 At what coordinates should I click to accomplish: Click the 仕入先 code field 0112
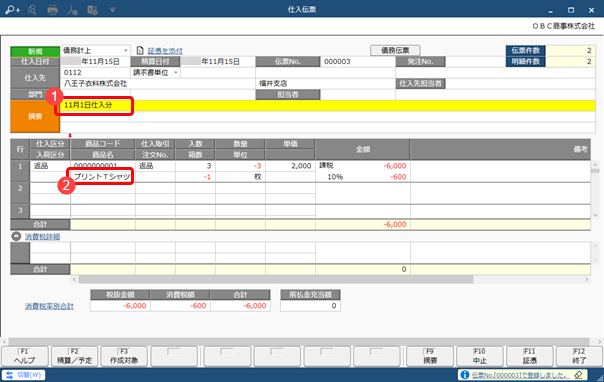(x=95, y=72)
